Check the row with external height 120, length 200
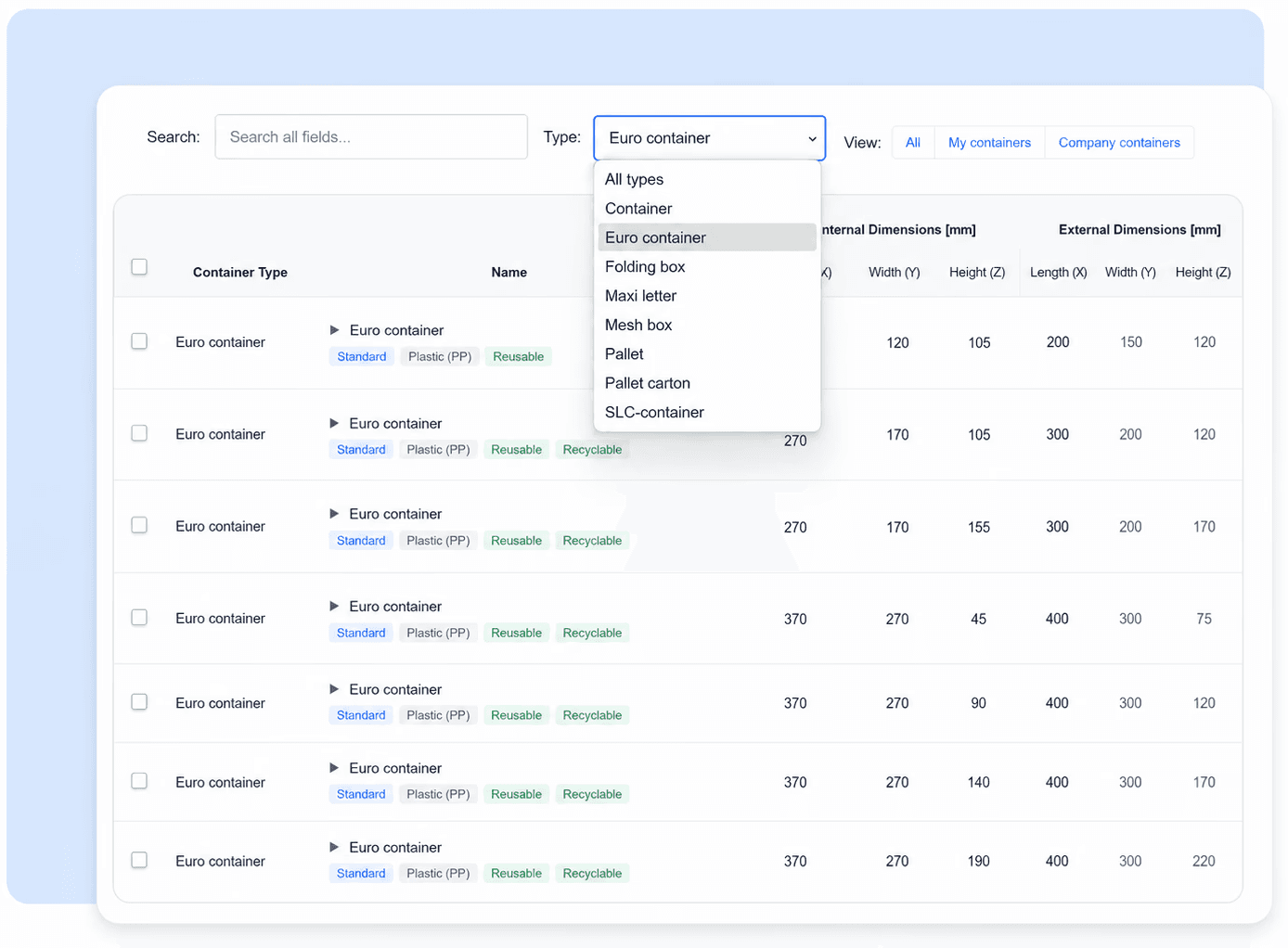The image size is (1288, 948). click(x=139, y=341)
